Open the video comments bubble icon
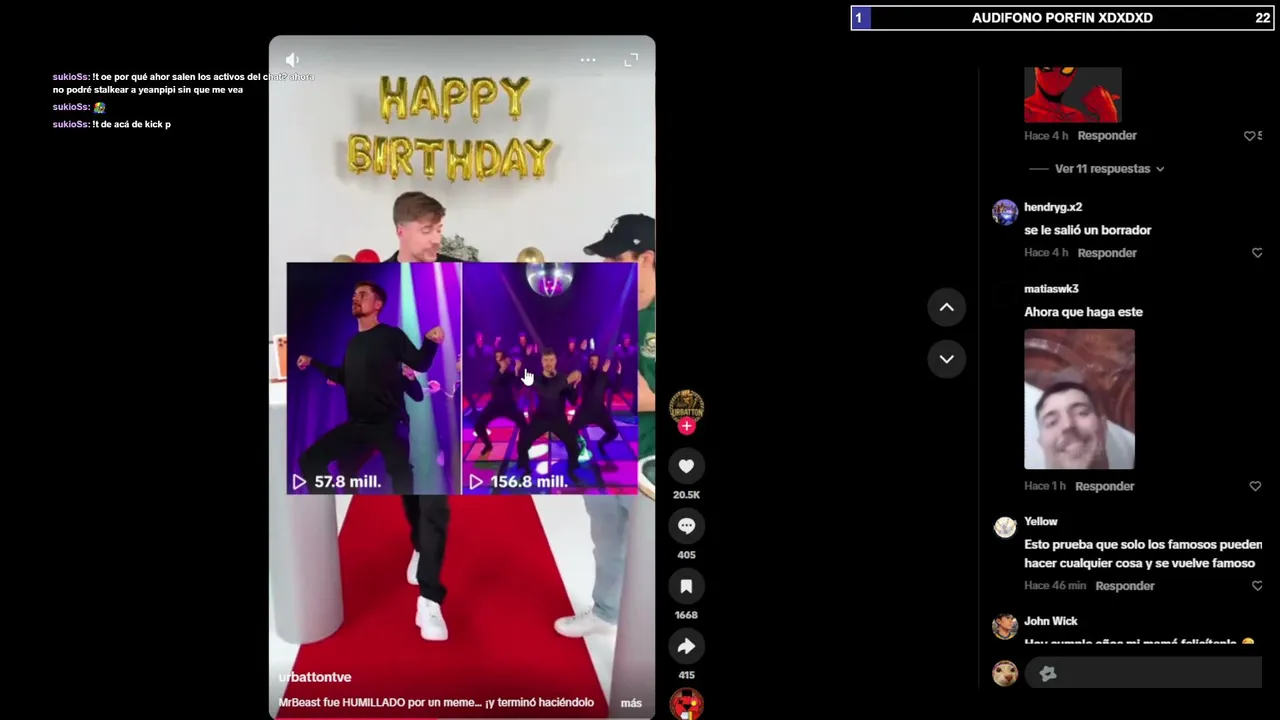 (x=686, y=526)
